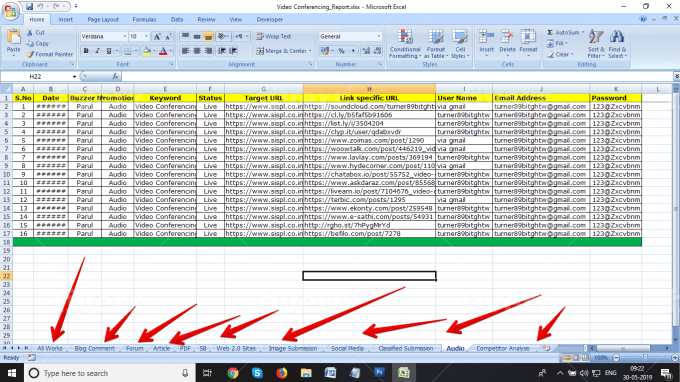Click in the formula bar
The height and width of the screenshot is (382, 680).
[397, 76]
